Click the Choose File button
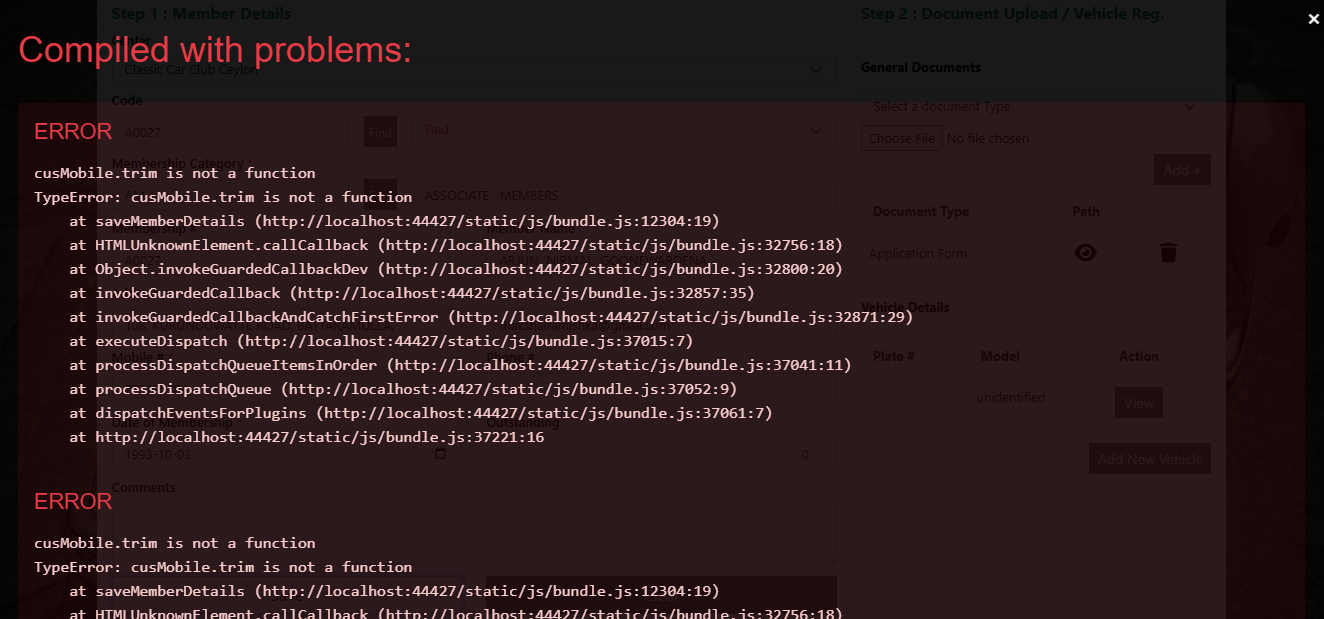Image resolution: width=1324 pixels, height=619 pixels. click(x=901, y=138)
